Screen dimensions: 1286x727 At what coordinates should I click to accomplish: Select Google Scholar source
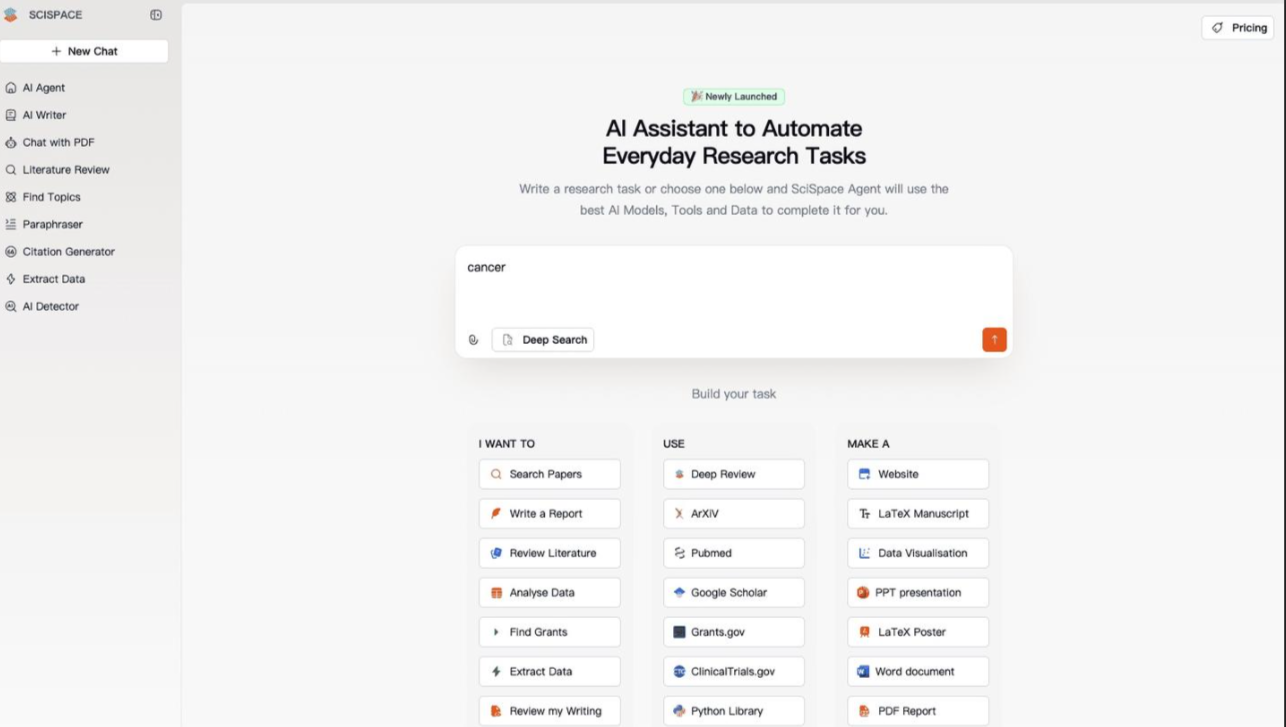(x=734, y=593)
